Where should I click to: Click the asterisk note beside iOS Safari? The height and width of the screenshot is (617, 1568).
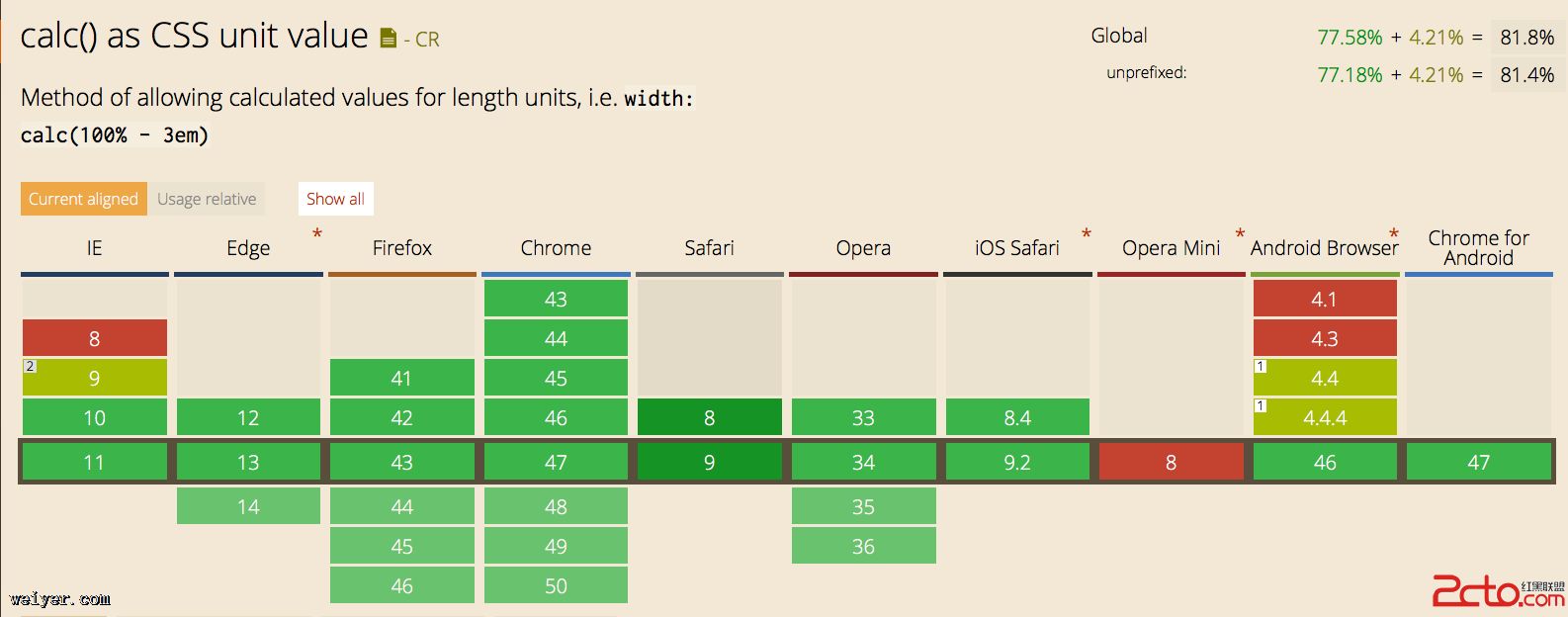pos(1087,235)
